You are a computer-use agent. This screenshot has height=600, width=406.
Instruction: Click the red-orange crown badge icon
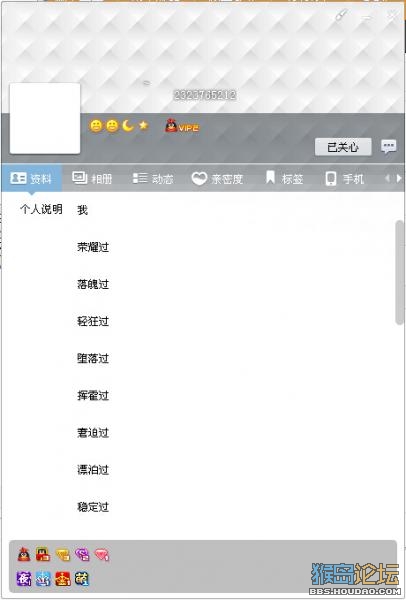click(x=63, y=579)
